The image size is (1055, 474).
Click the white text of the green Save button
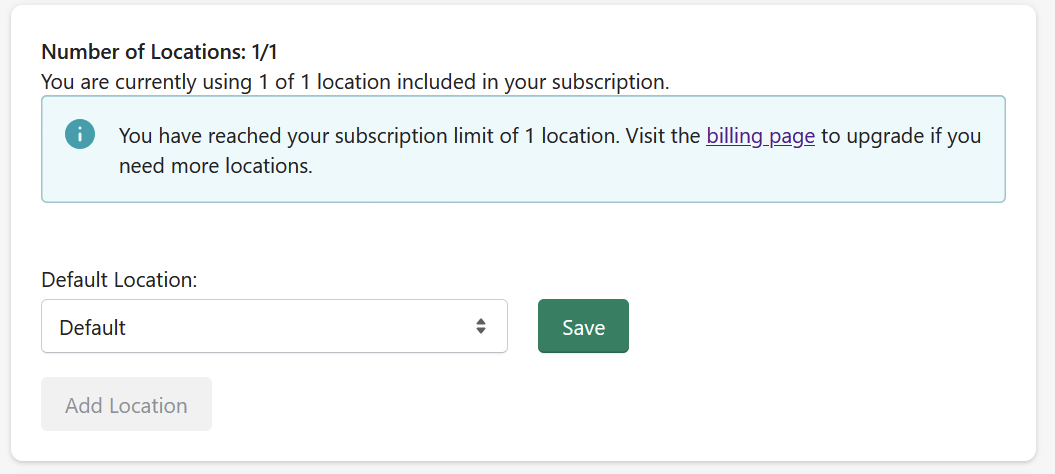point(583,327)
